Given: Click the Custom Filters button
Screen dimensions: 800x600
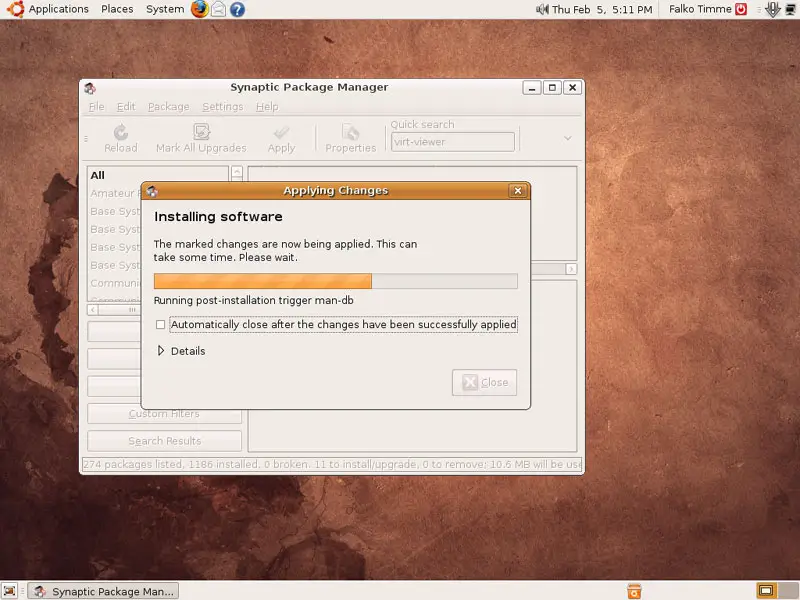Looking at the screenshot, I should point(164,413).
